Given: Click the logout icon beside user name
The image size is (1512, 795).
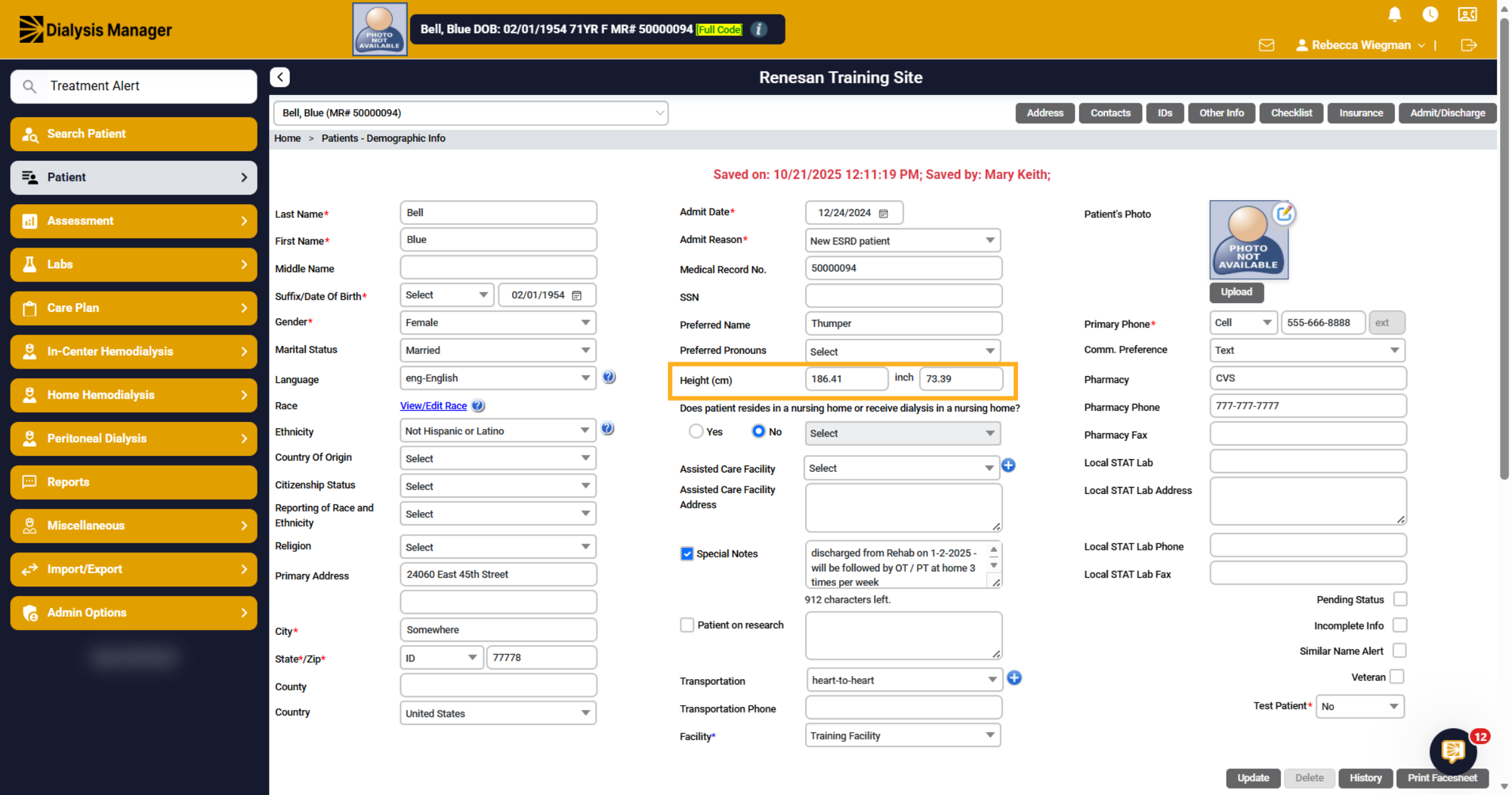Looking at the screenshot, I should coord(1469,45).
